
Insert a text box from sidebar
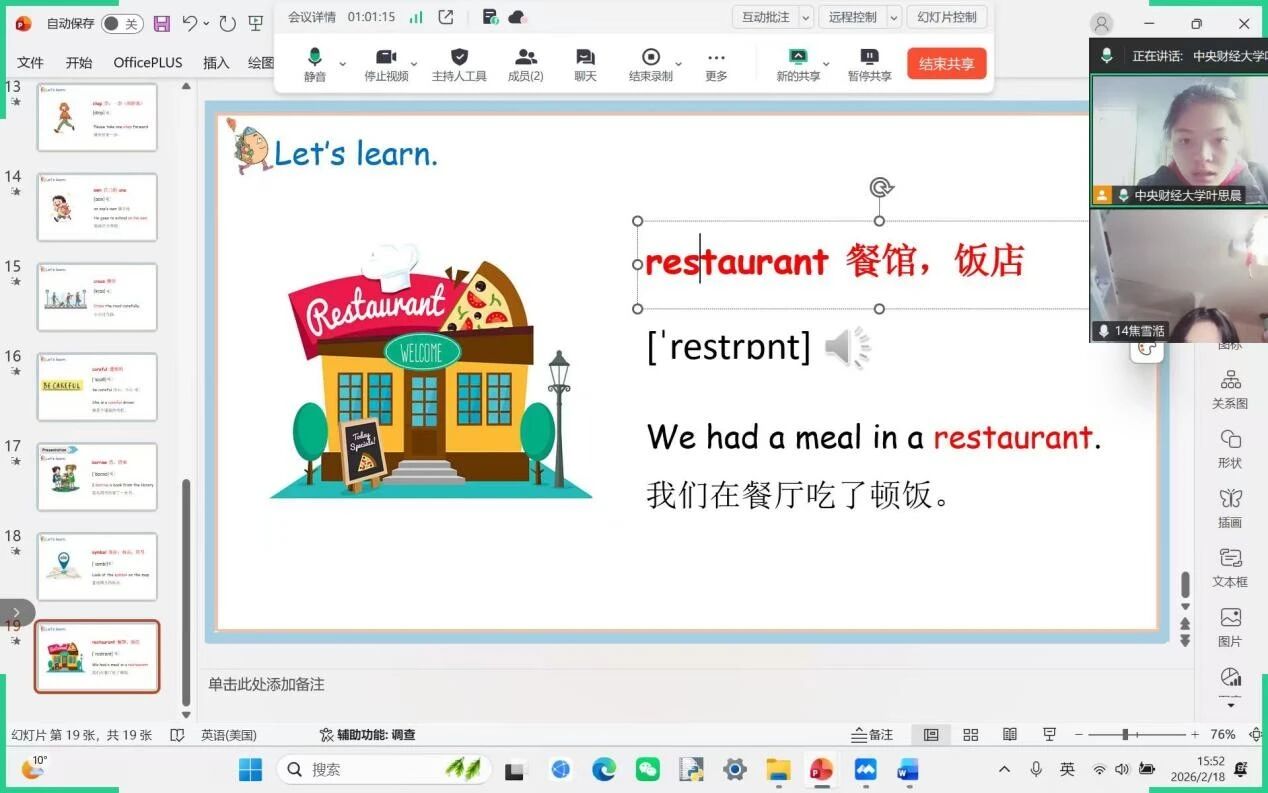coord(1230,567)
